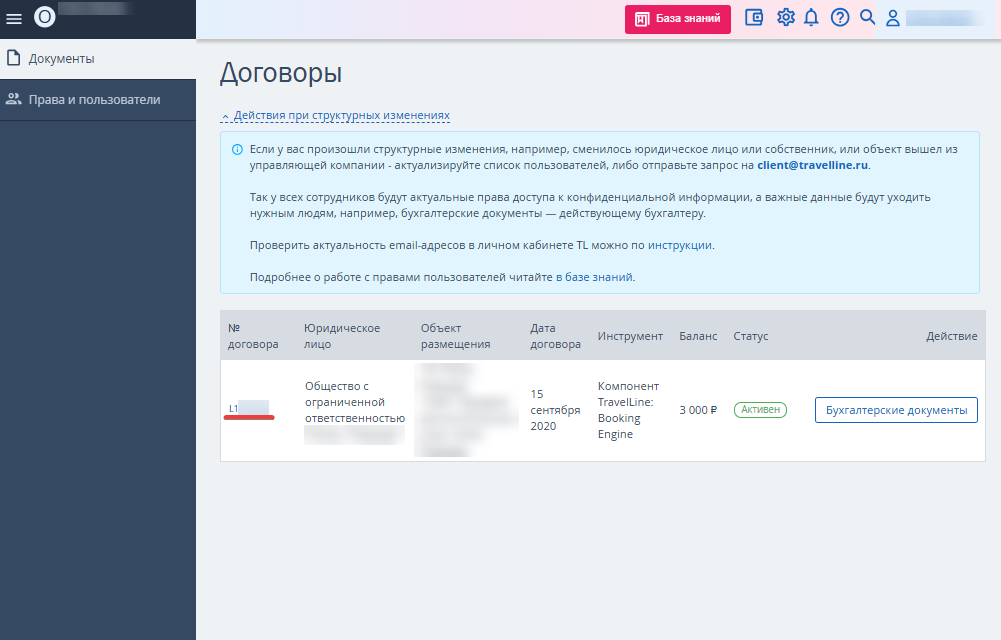Open the user profile icon

point(892,18)
